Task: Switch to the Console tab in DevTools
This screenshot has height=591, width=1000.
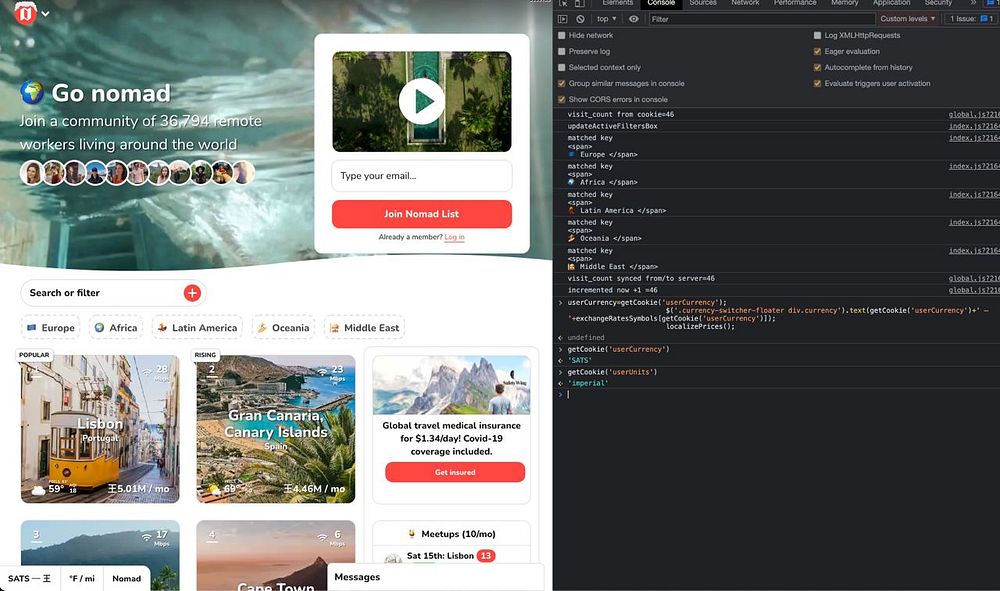Action: tap(661, 3)
